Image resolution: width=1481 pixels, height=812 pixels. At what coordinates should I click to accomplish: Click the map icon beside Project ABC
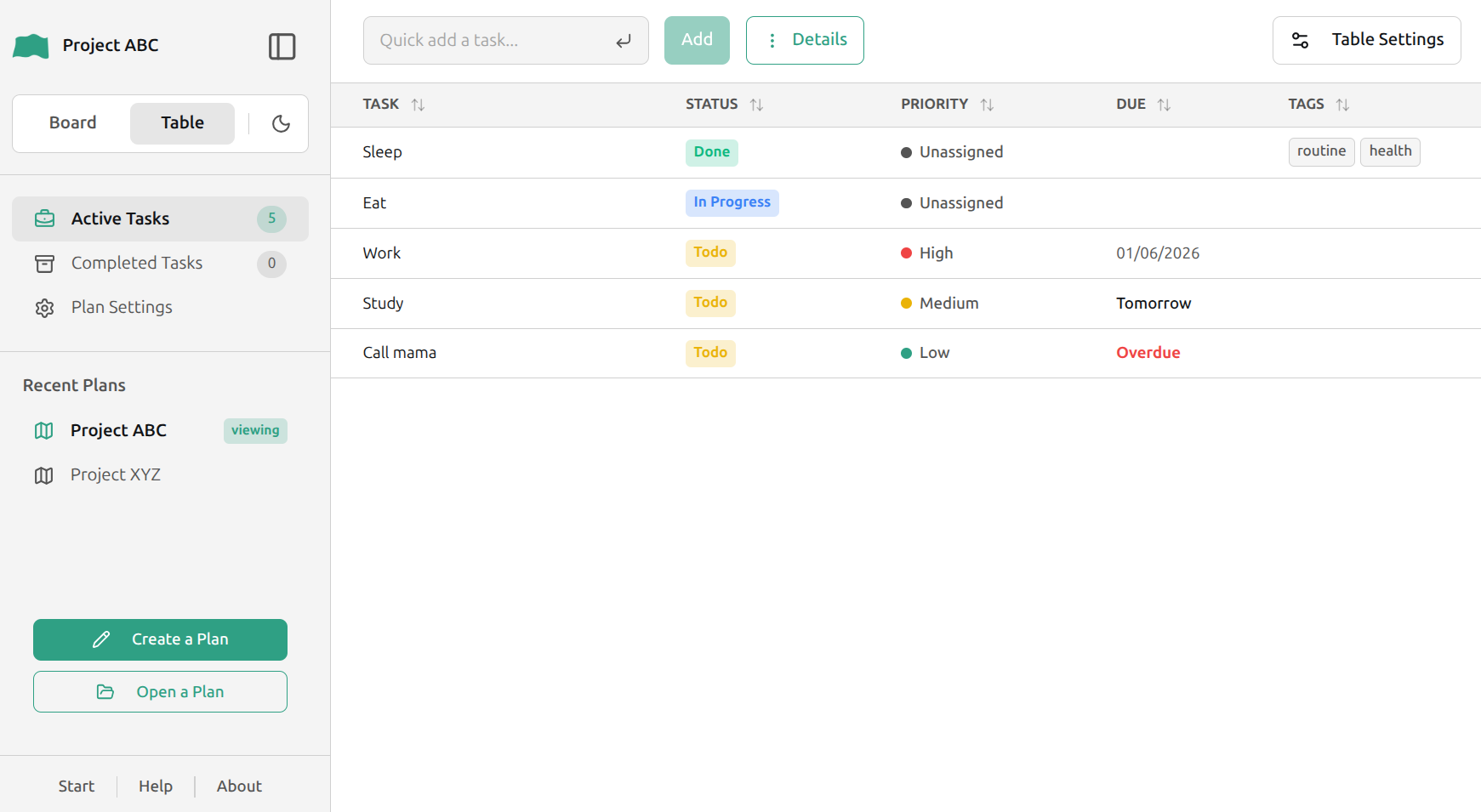(43, 431)
